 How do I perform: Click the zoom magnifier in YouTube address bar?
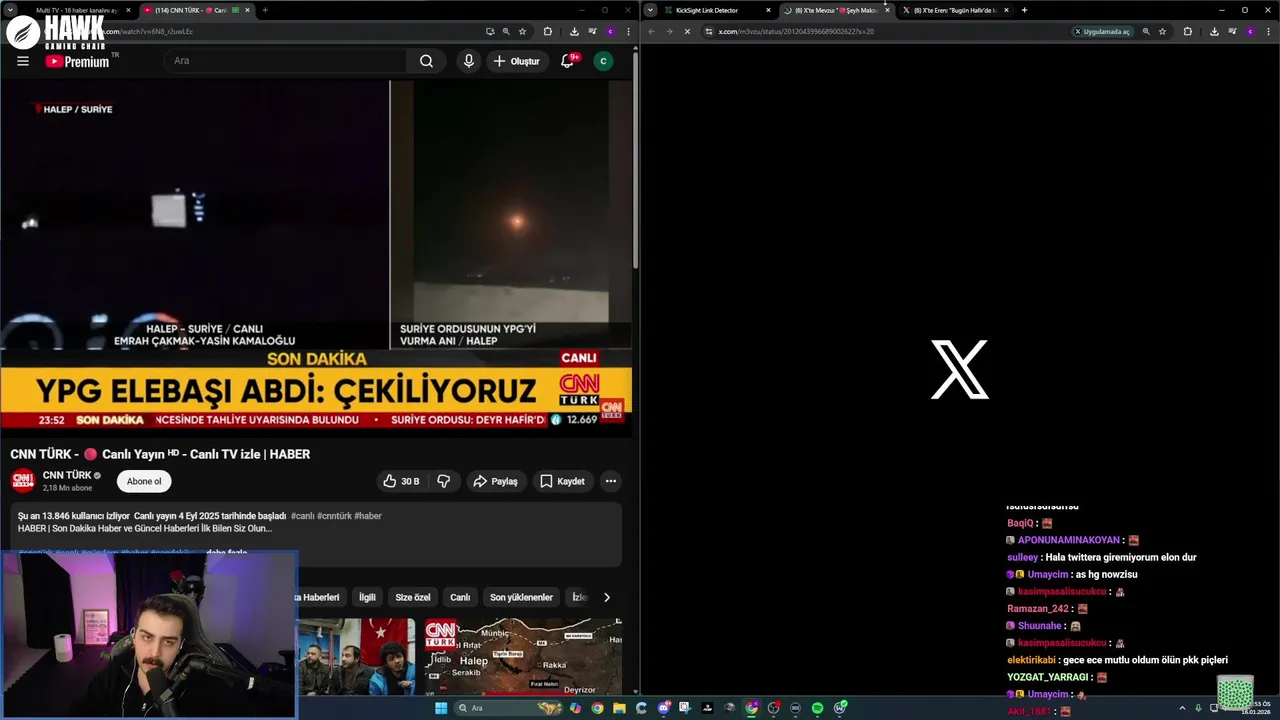506,31
